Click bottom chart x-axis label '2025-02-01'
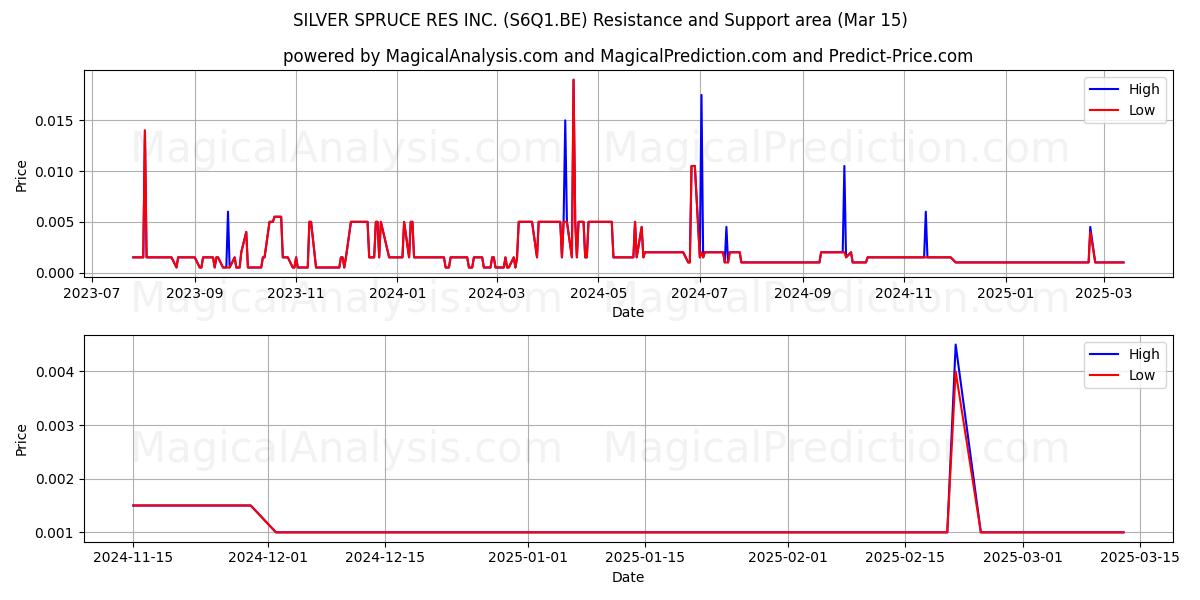Screen dimensions: 1200x600 pyautogui.click(x=788, y=558)
